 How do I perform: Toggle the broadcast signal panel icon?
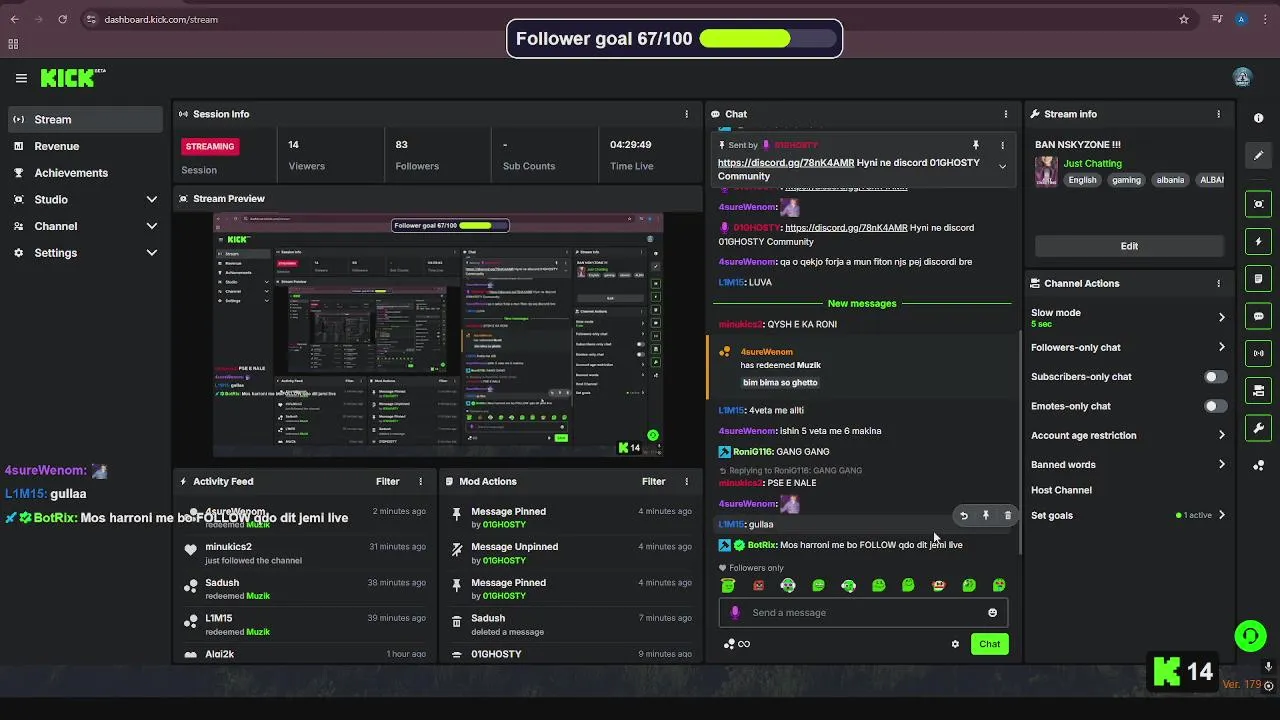point(1258,353)
